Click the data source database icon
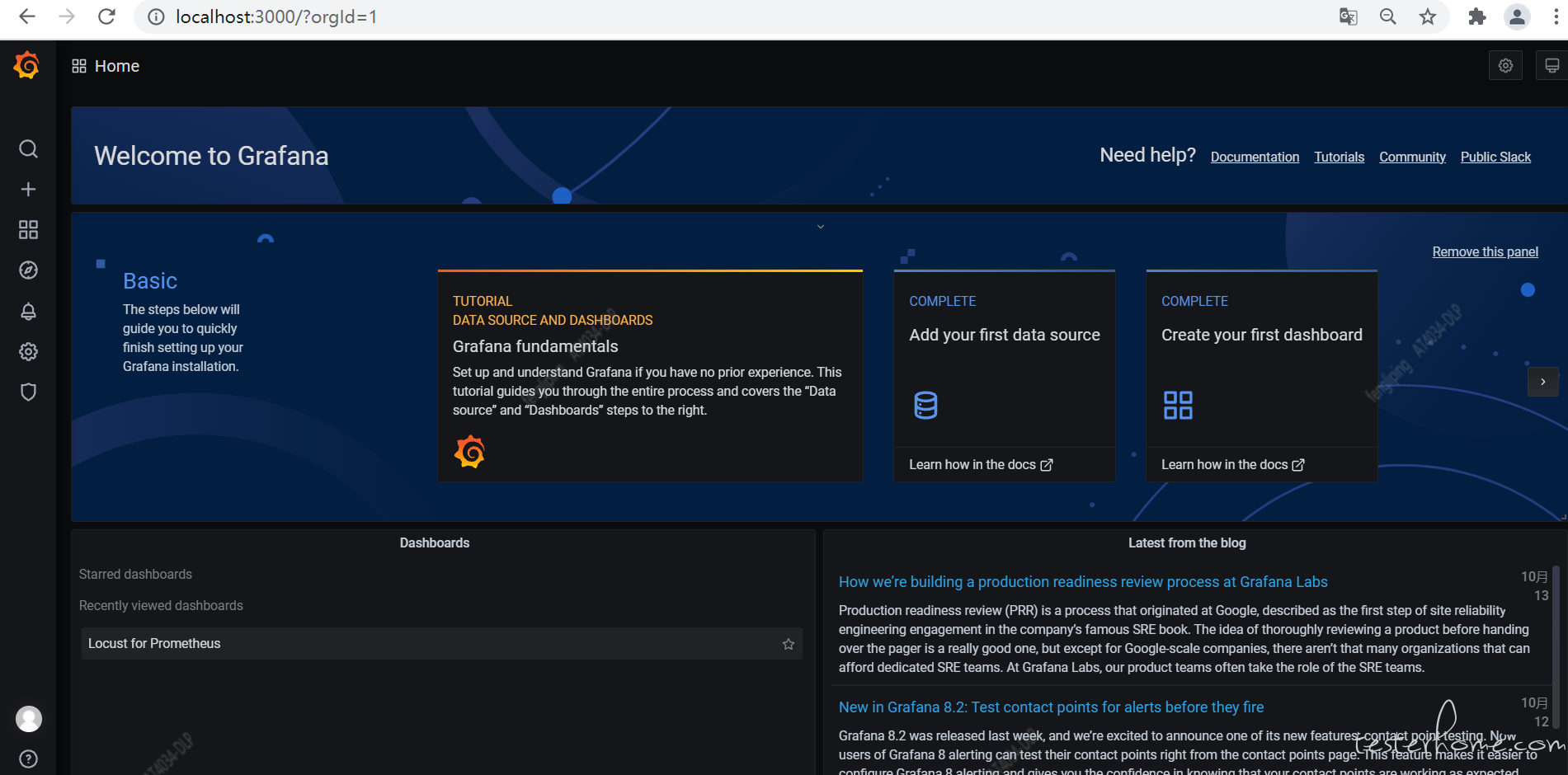 click(x=925, y=405)
